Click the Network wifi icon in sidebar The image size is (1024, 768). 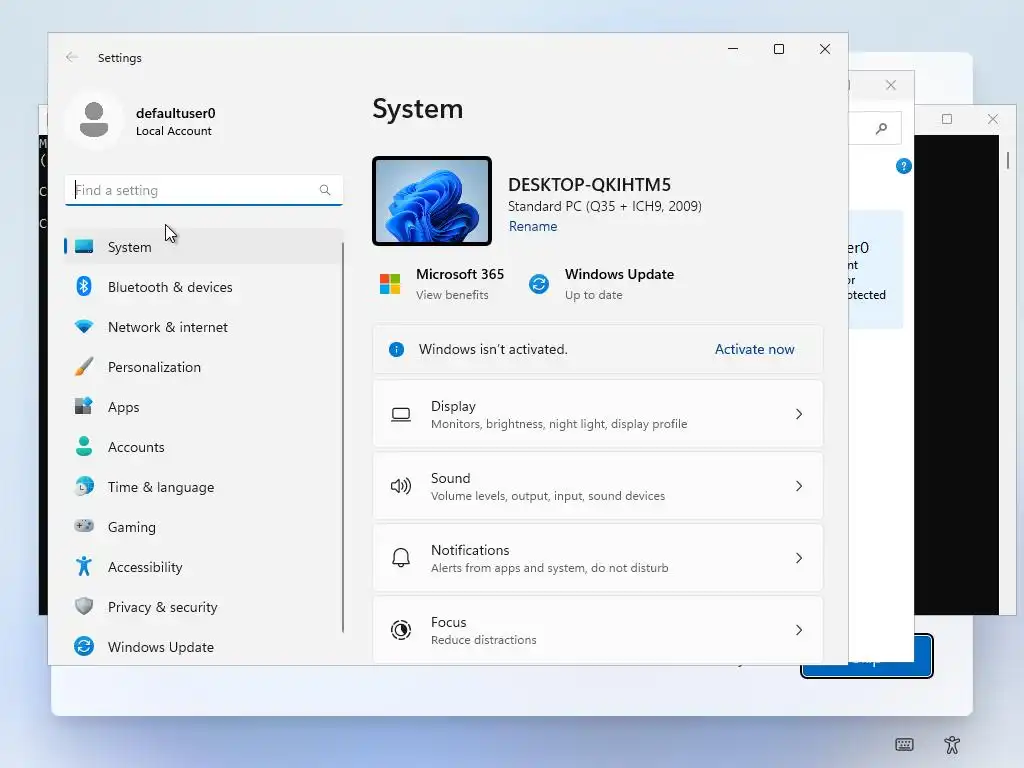point(84,327)
